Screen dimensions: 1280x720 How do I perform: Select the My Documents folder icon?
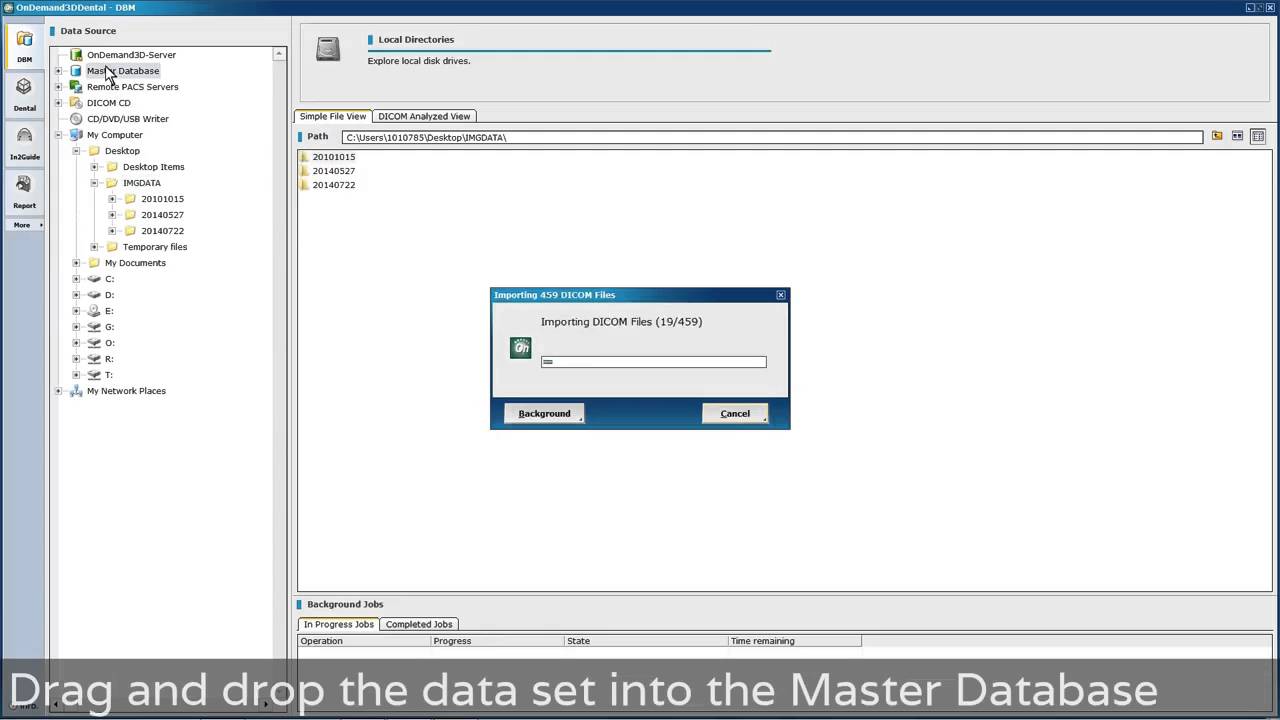[94, 263]
